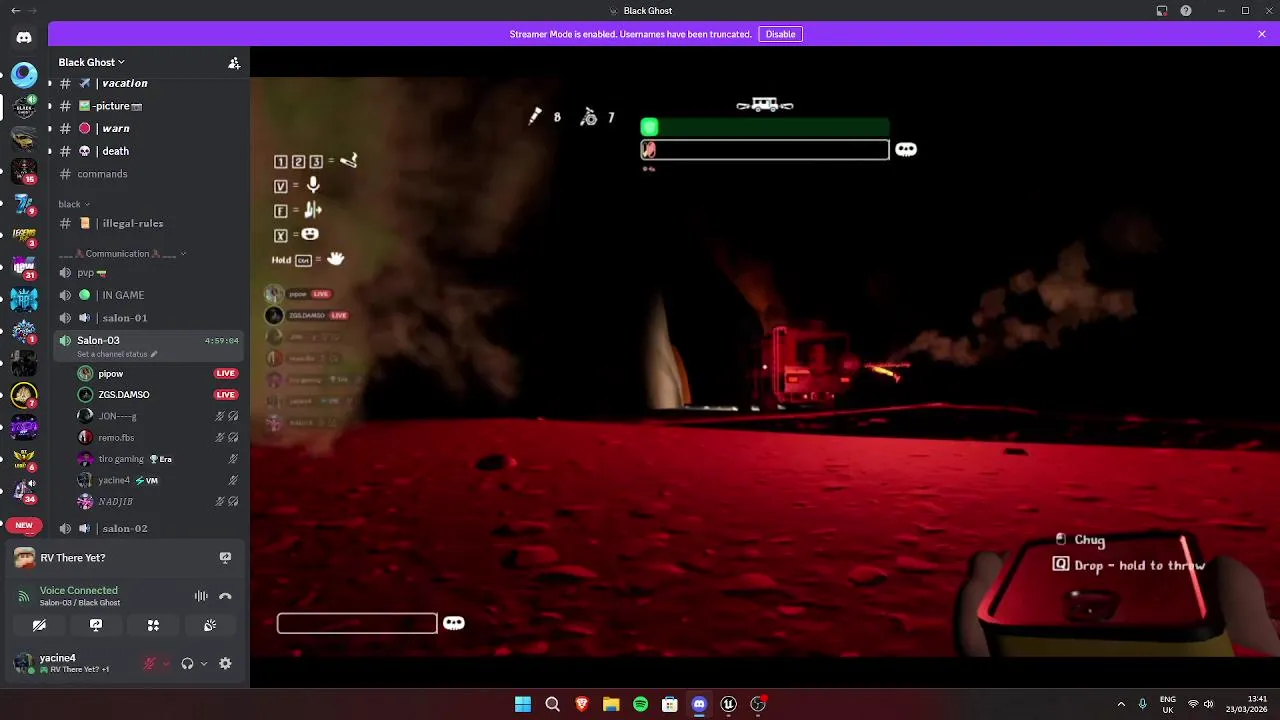
Task: Launch Brave browser from taskbar
Action: click(582, 704)
